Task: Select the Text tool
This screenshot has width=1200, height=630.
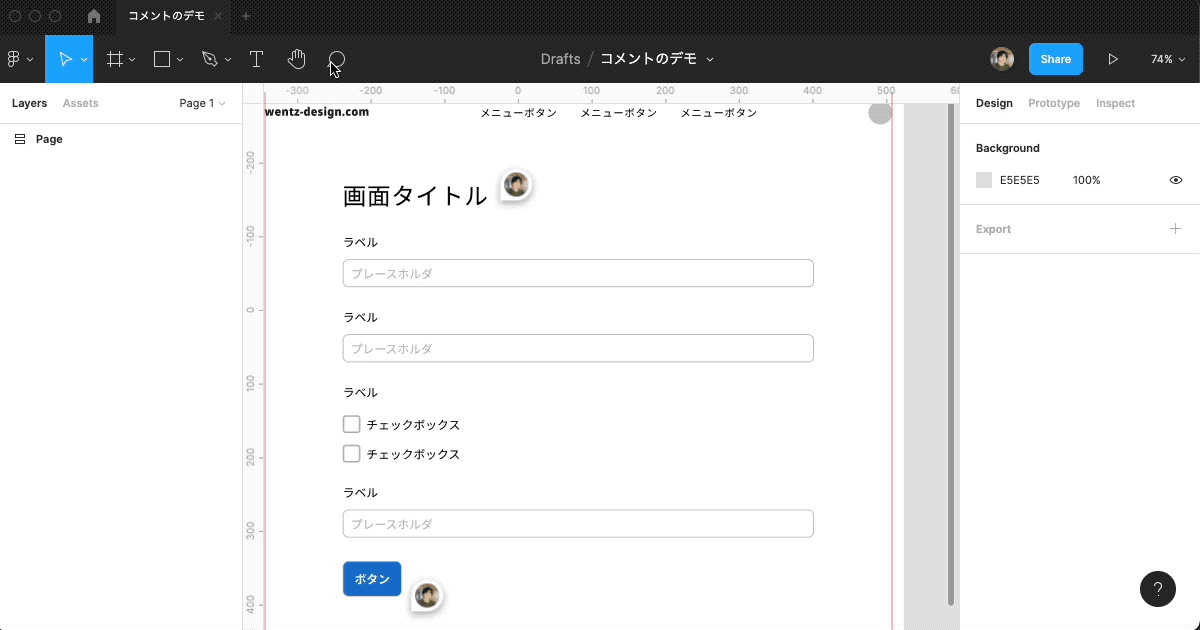Action: [256, 59]
